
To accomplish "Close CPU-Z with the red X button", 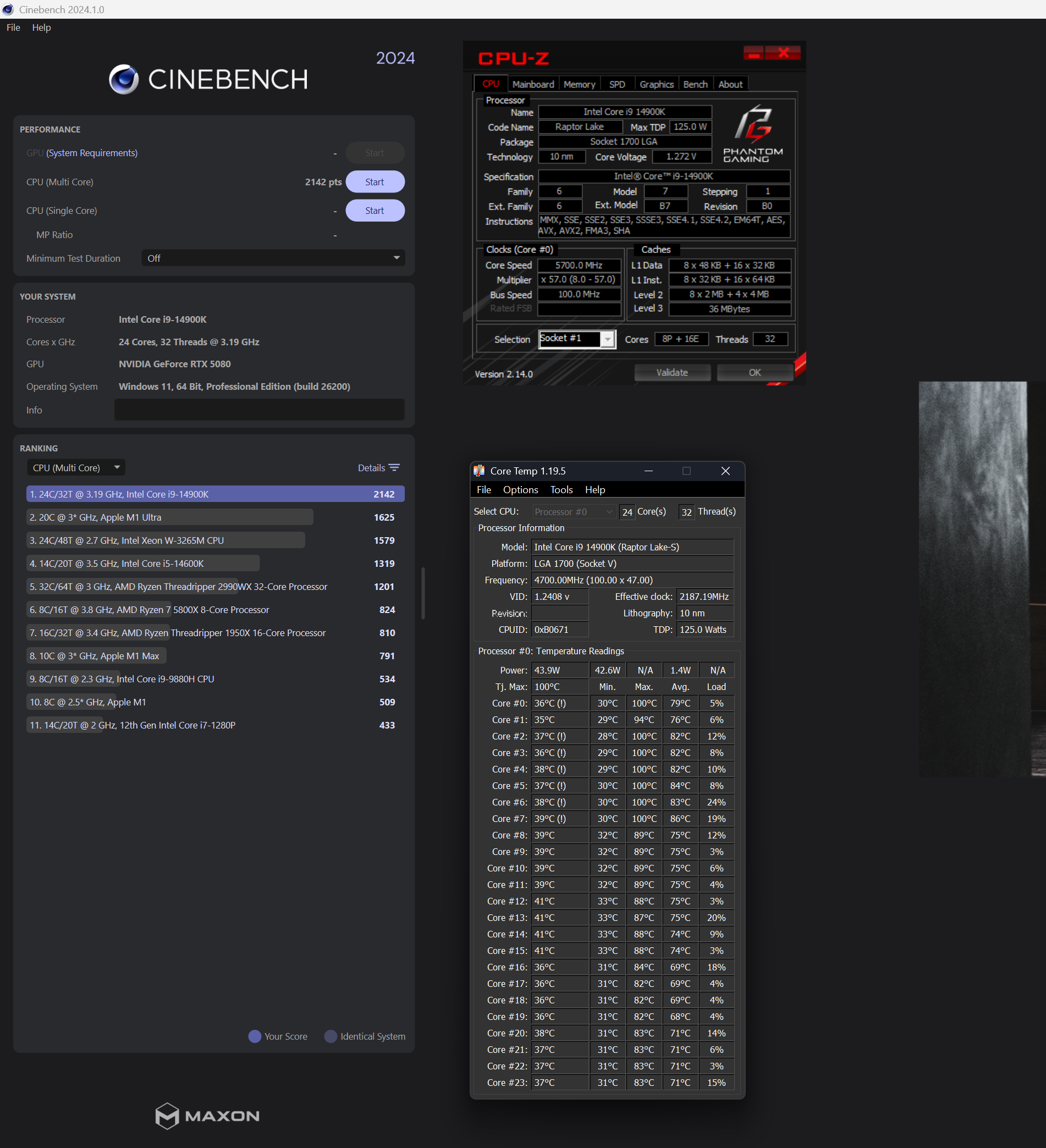I will click(783, 53).
